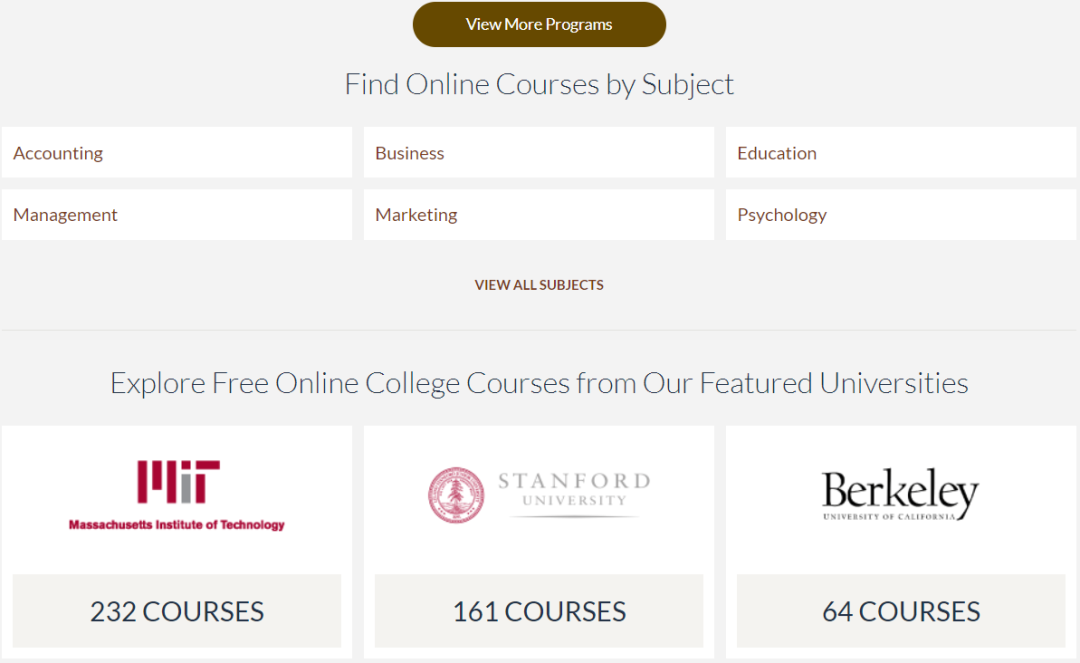Image resolution: width=1080 pixels, height=663 pixels.
Task: Pick the Psychology subject tile
Action: pyautogui.click(x=901, y=215)
